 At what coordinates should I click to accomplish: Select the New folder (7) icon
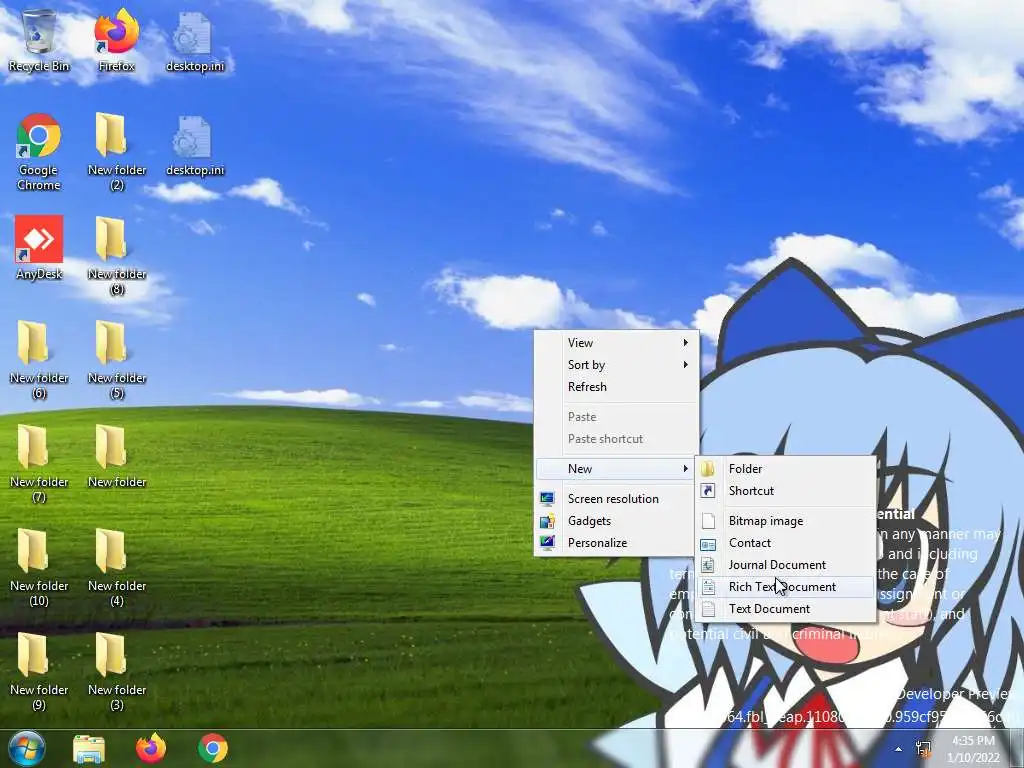coord(39,464)
